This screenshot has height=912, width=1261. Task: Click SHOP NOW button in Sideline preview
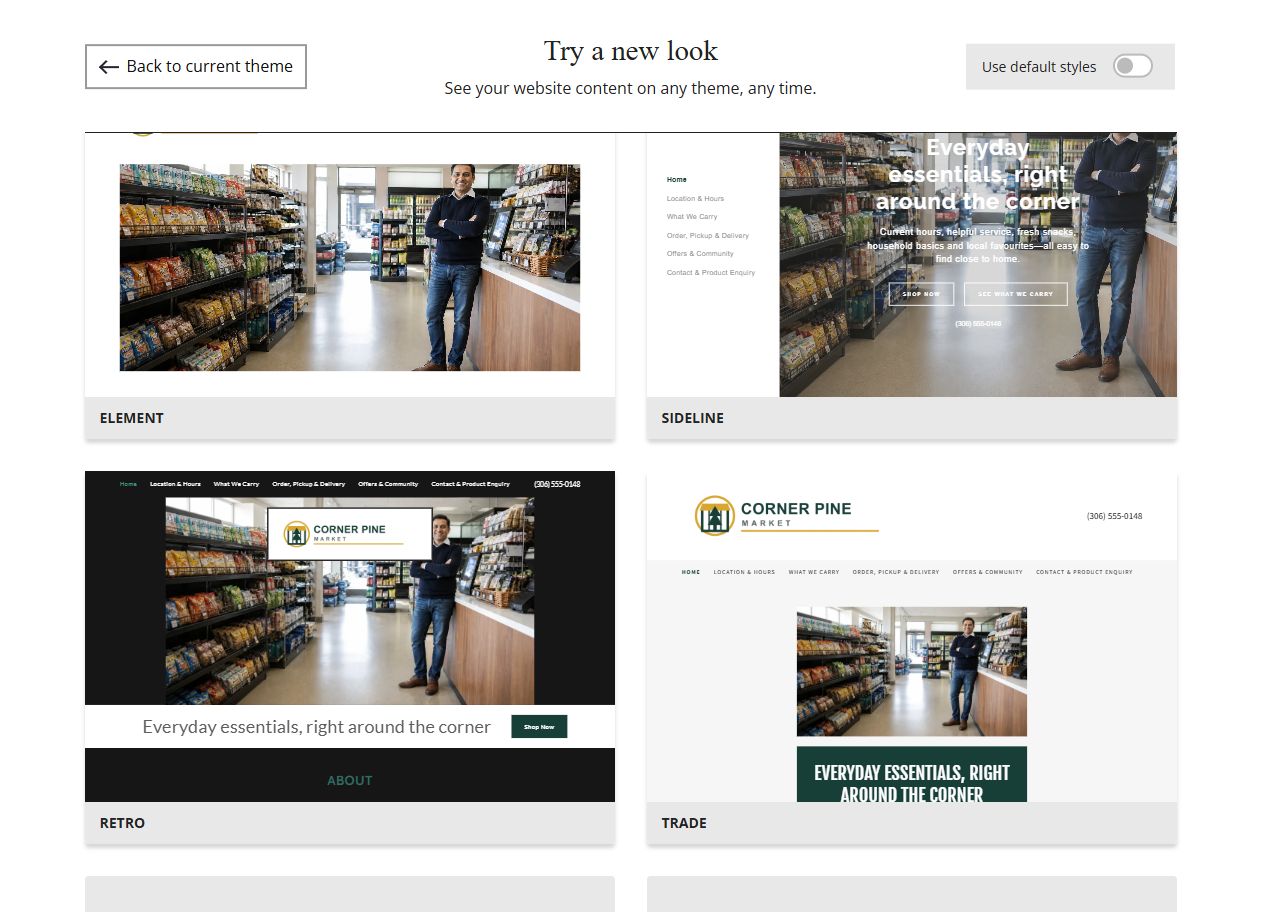point(921,294)
